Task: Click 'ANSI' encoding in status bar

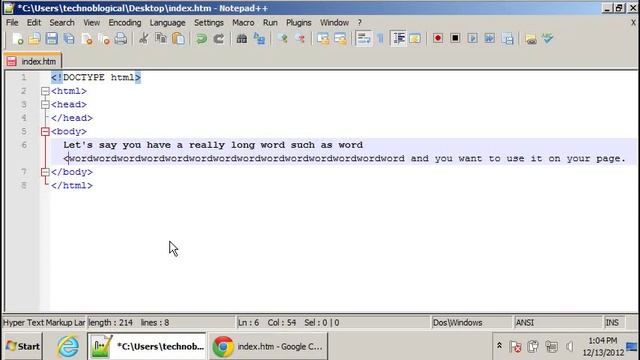Action: tap(557, 322)
